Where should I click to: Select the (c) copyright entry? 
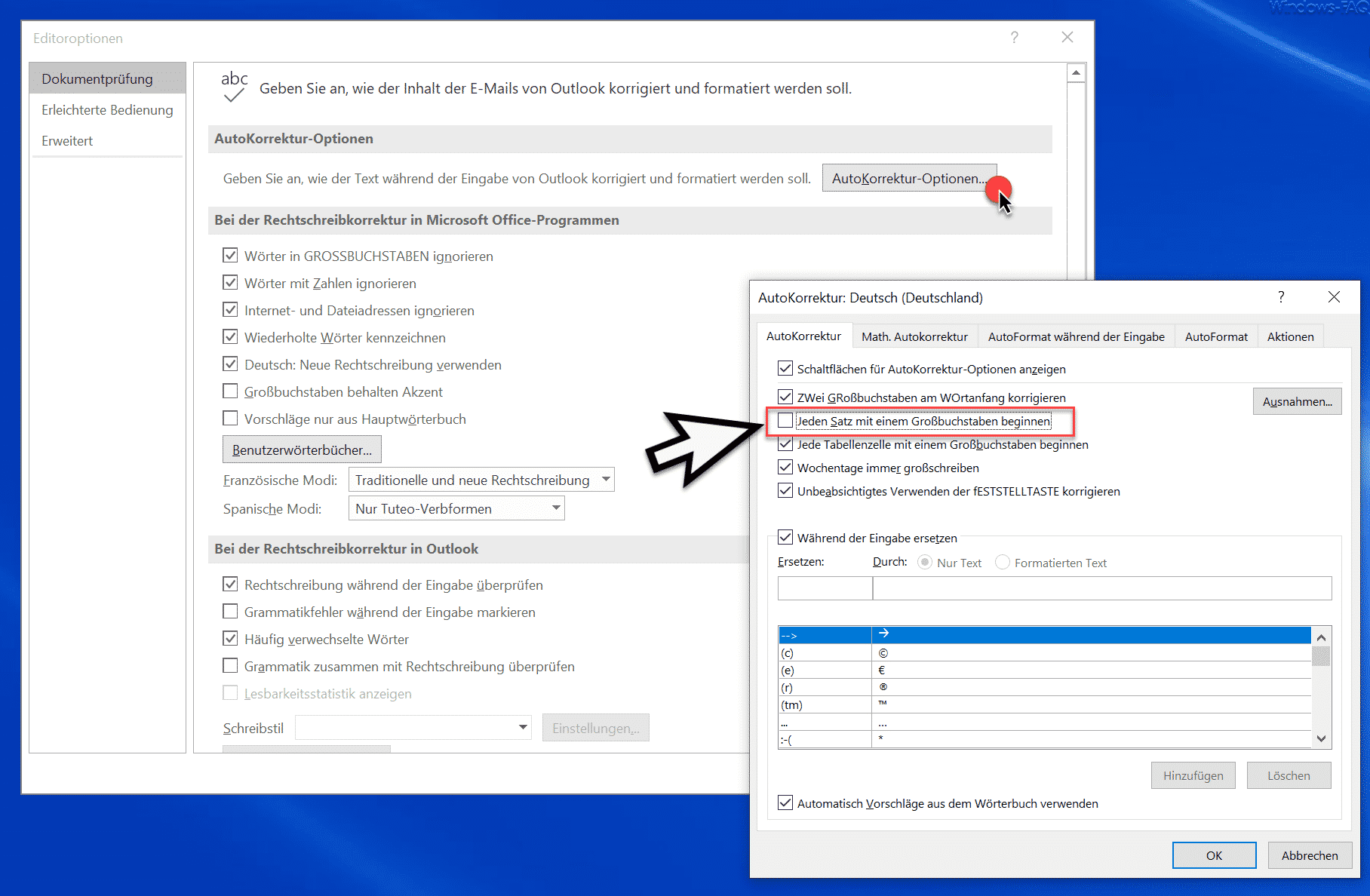pyautogui.click(x=1045, y=653)
